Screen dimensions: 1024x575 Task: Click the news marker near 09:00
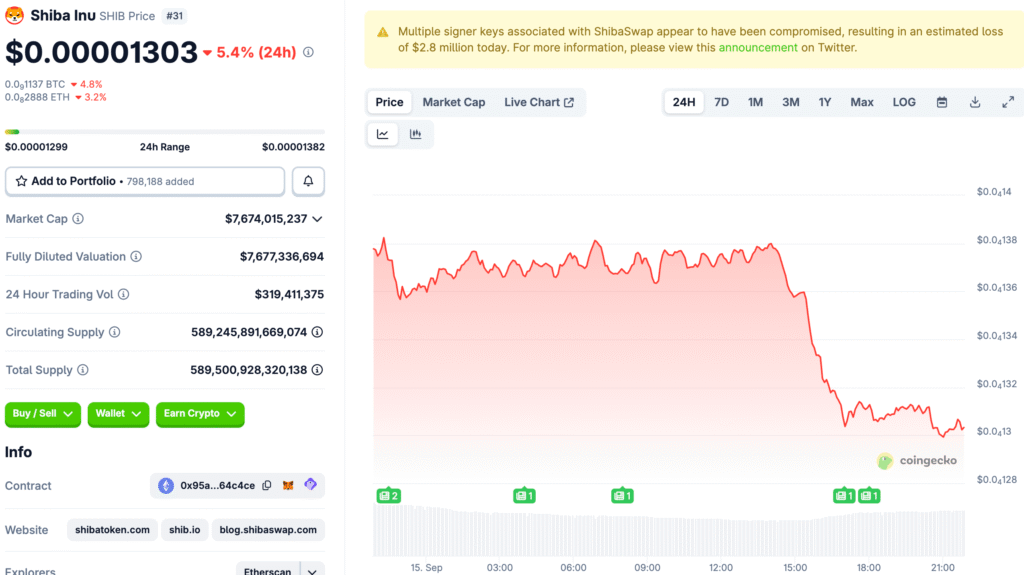(x=622, y=496)
